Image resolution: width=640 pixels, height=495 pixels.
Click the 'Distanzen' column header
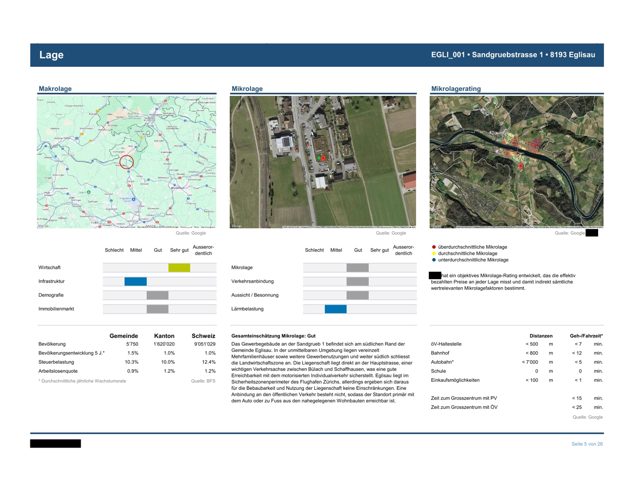[541, 336]
